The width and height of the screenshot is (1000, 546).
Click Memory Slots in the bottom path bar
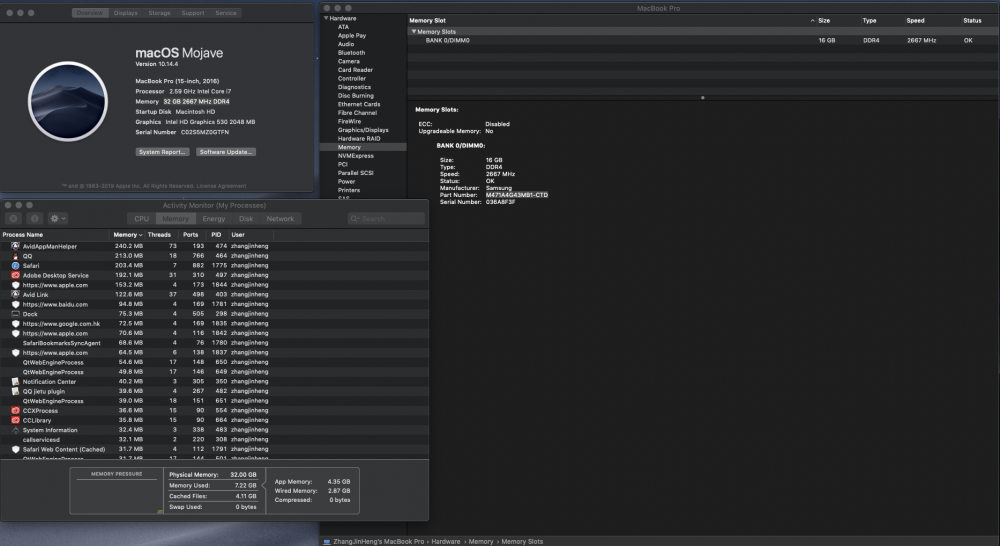coord(522,542)
